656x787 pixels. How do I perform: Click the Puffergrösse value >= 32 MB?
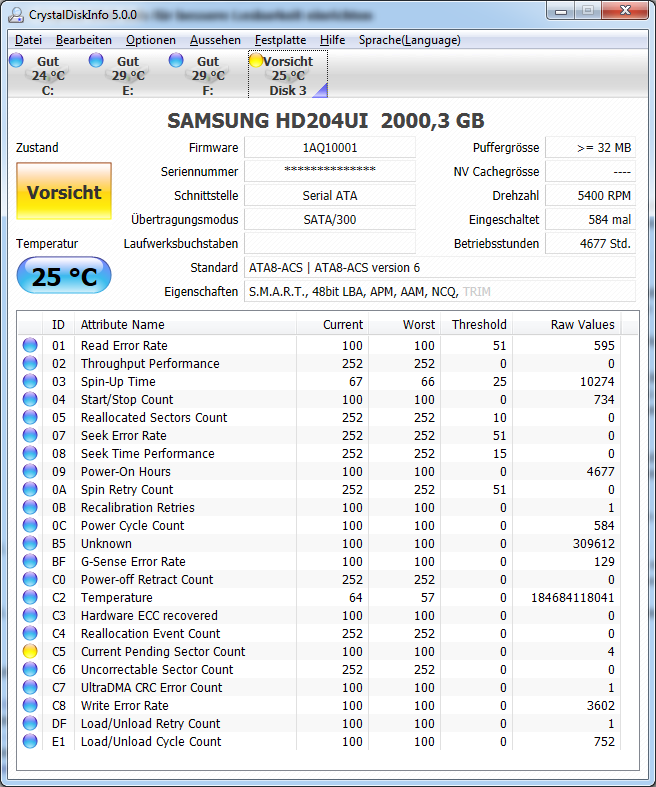point(590,148)
